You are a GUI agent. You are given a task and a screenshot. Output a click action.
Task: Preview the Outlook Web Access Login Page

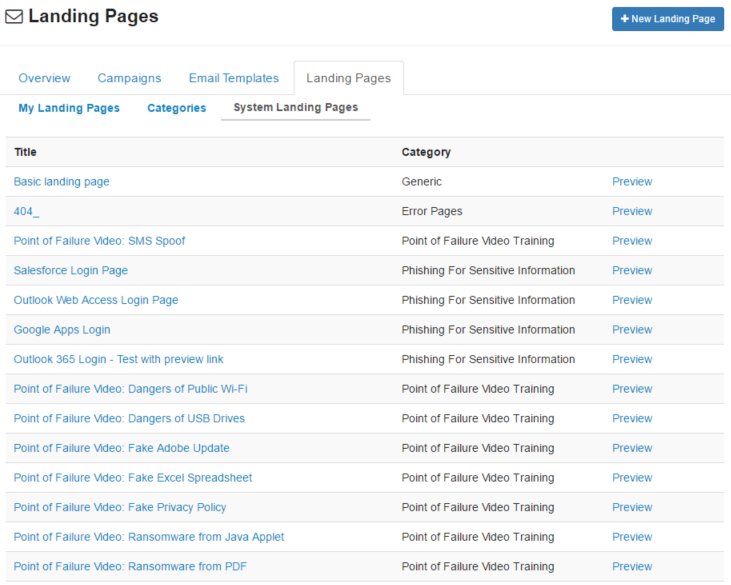pyautogui.click(x=632, y=300)
